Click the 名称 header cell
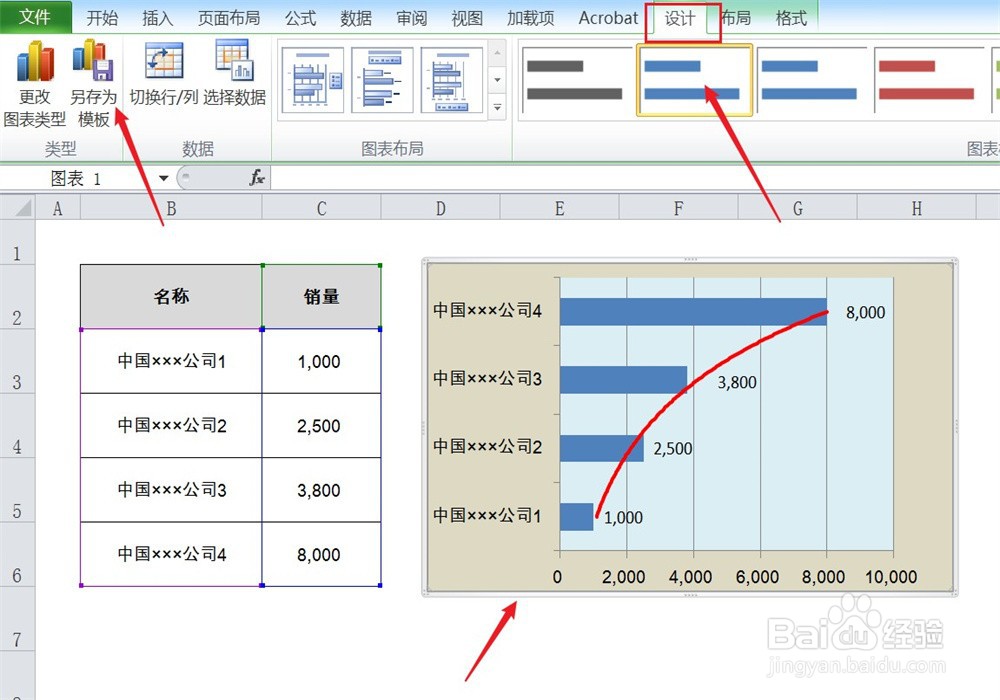 pos(171,296)
